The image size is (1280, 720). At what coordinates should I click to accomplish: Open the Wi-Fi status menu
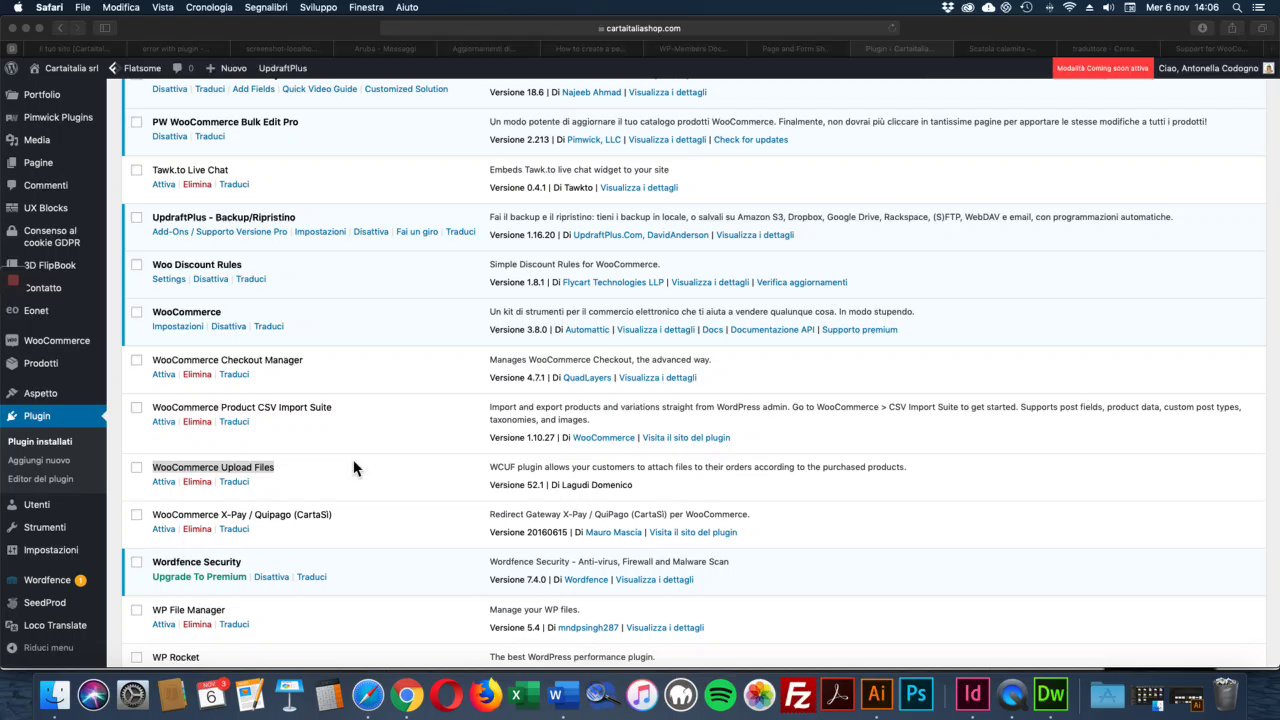(x=1069, y=7)
